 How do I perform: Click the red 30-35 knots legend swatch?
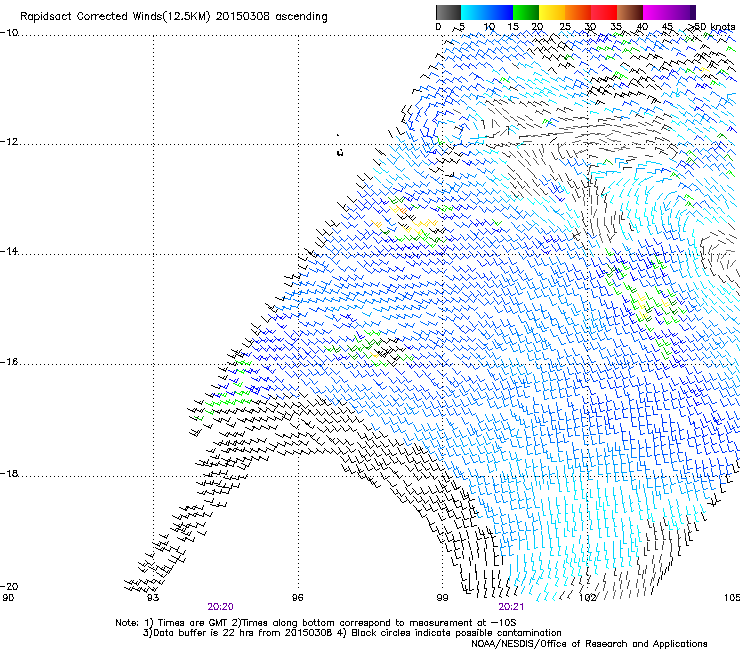click(604, 12)
